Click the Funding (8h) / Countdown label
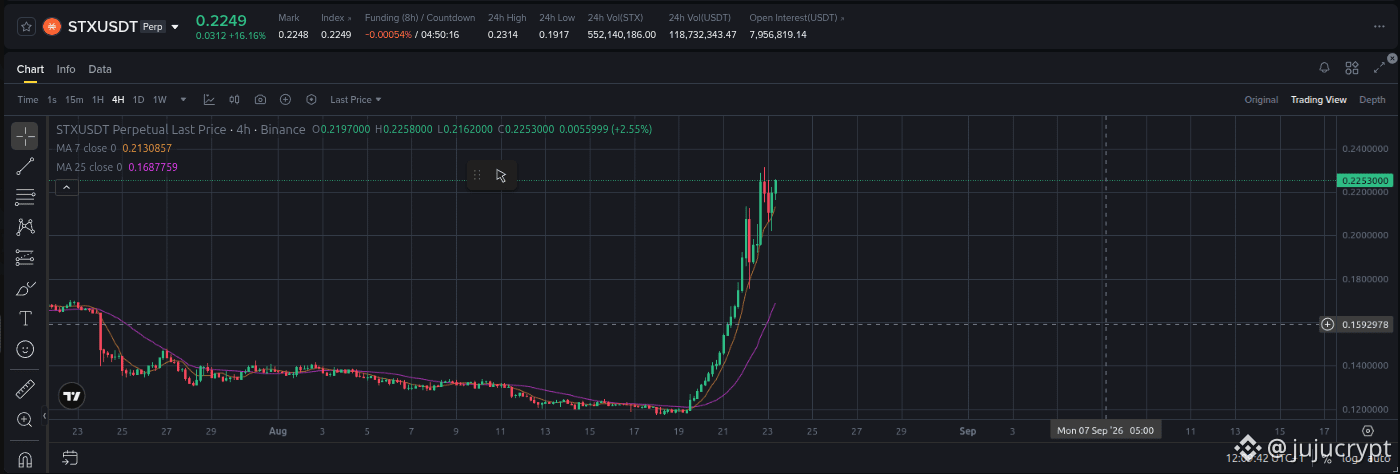Screen dimensions: 1400x474 click(x=419, y=18)
